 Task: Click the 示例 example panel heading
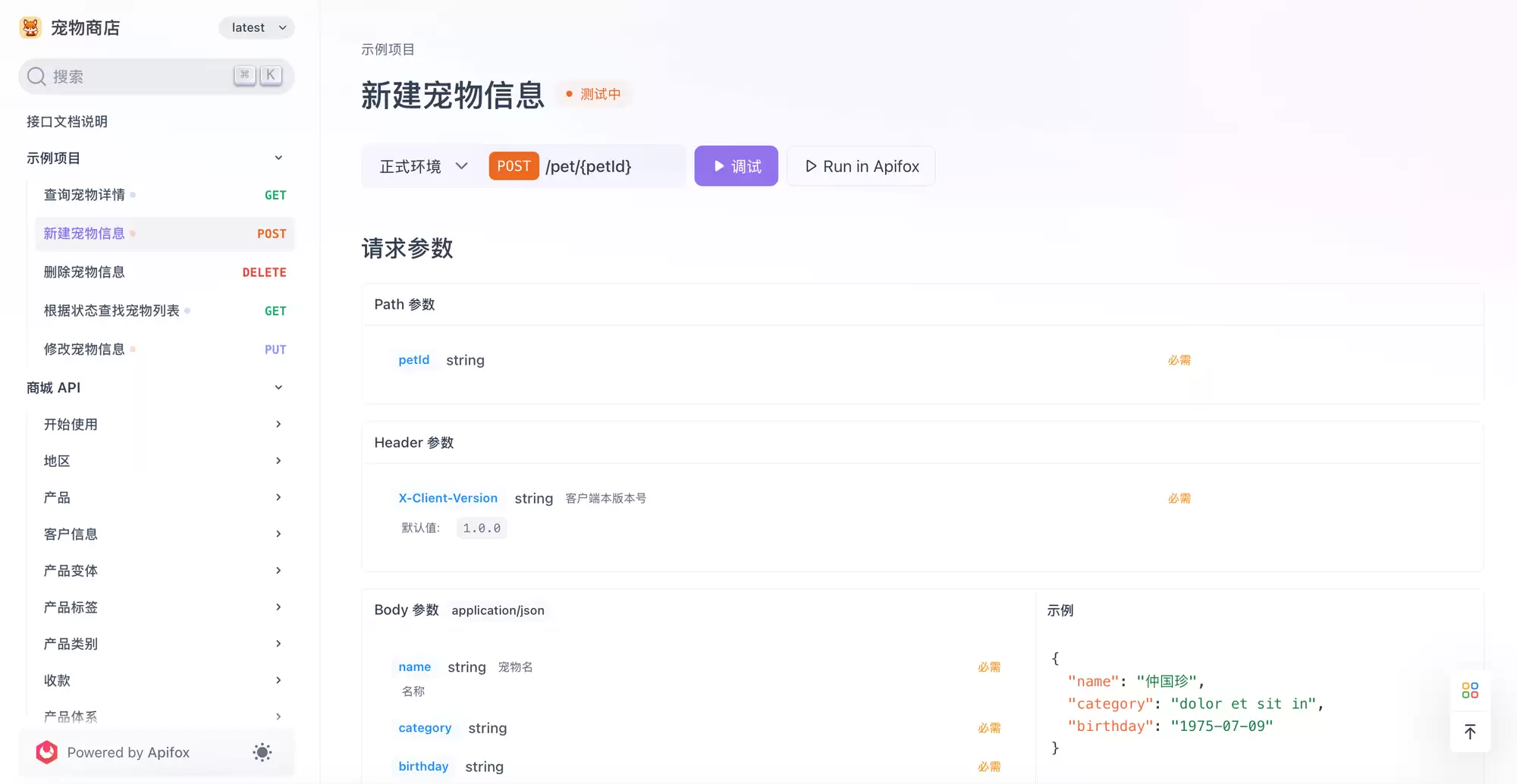click(1060, 610)
